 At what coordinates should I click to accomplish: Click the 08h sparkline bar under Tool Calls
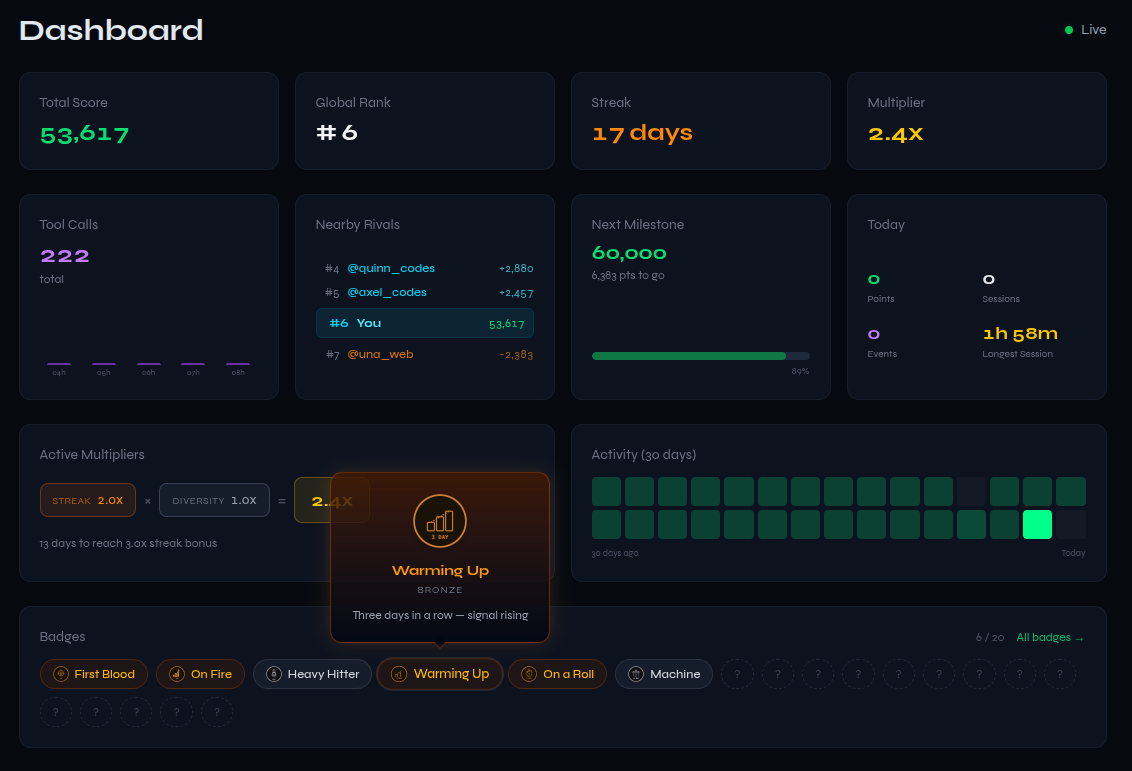pyautogui.click(x=237, y=363)
